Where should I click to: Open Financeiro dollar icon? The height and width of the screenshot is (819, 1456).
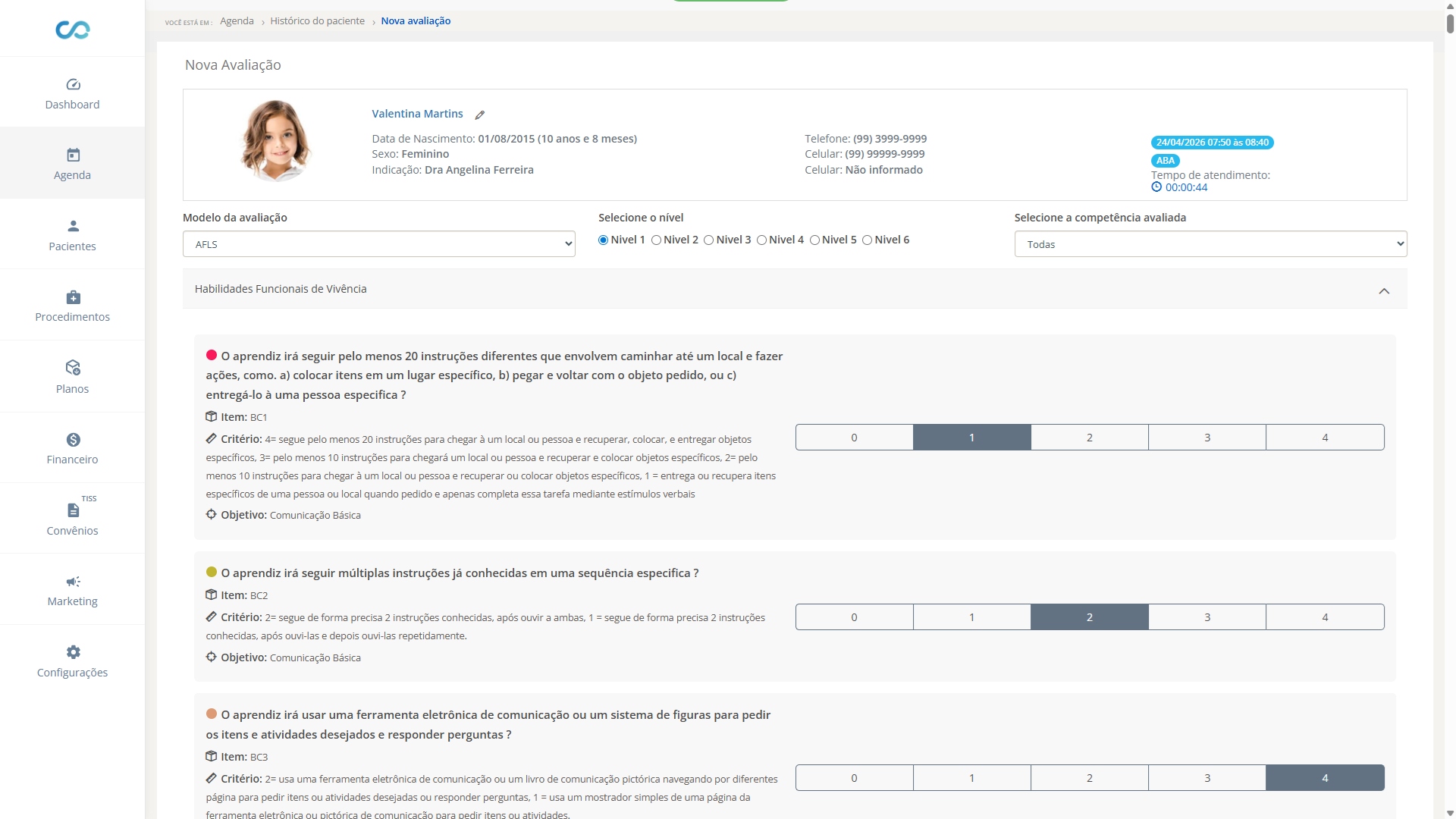[73, 440]
